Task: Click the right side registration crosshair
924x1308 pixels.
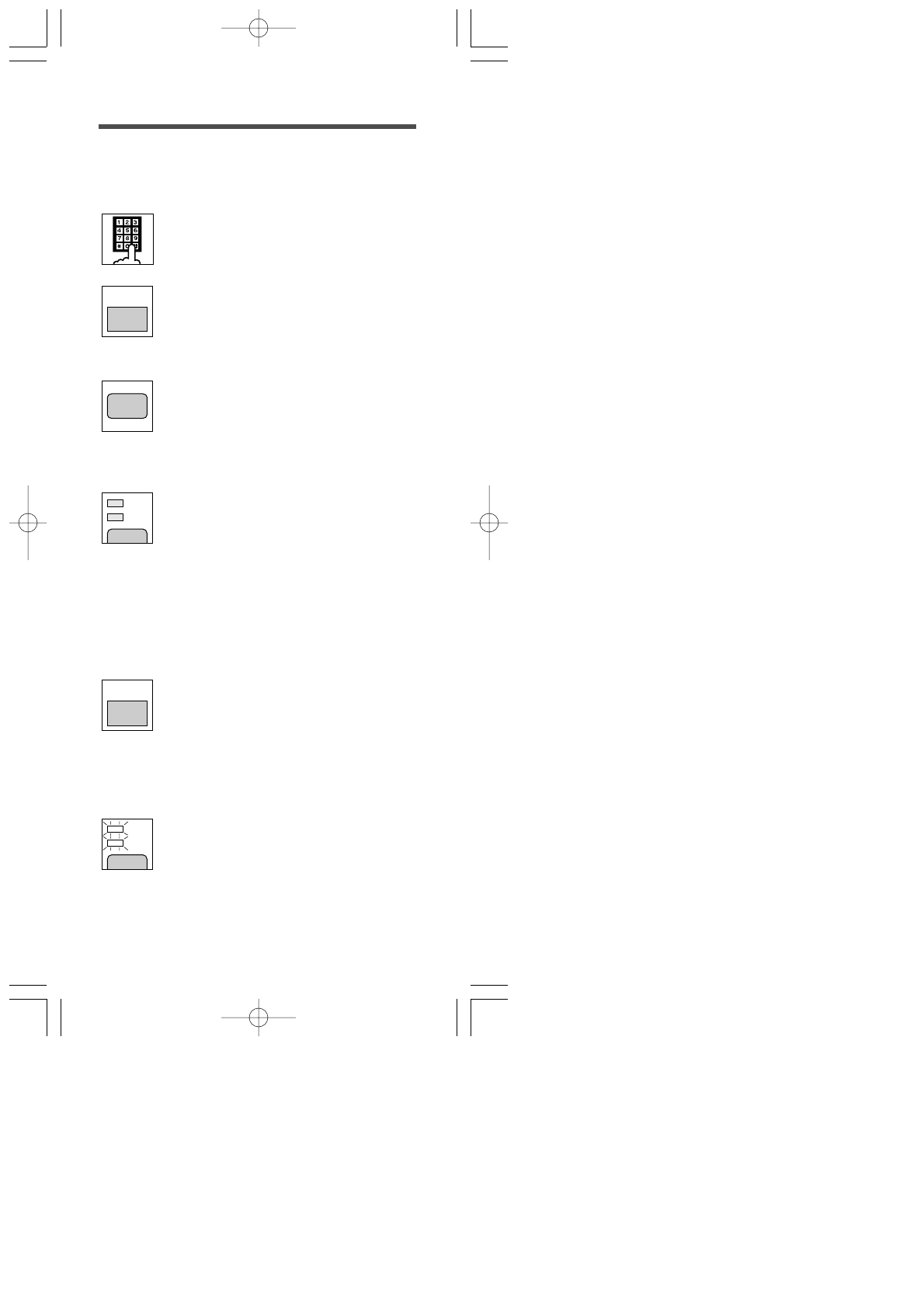Action: point(489,523)
